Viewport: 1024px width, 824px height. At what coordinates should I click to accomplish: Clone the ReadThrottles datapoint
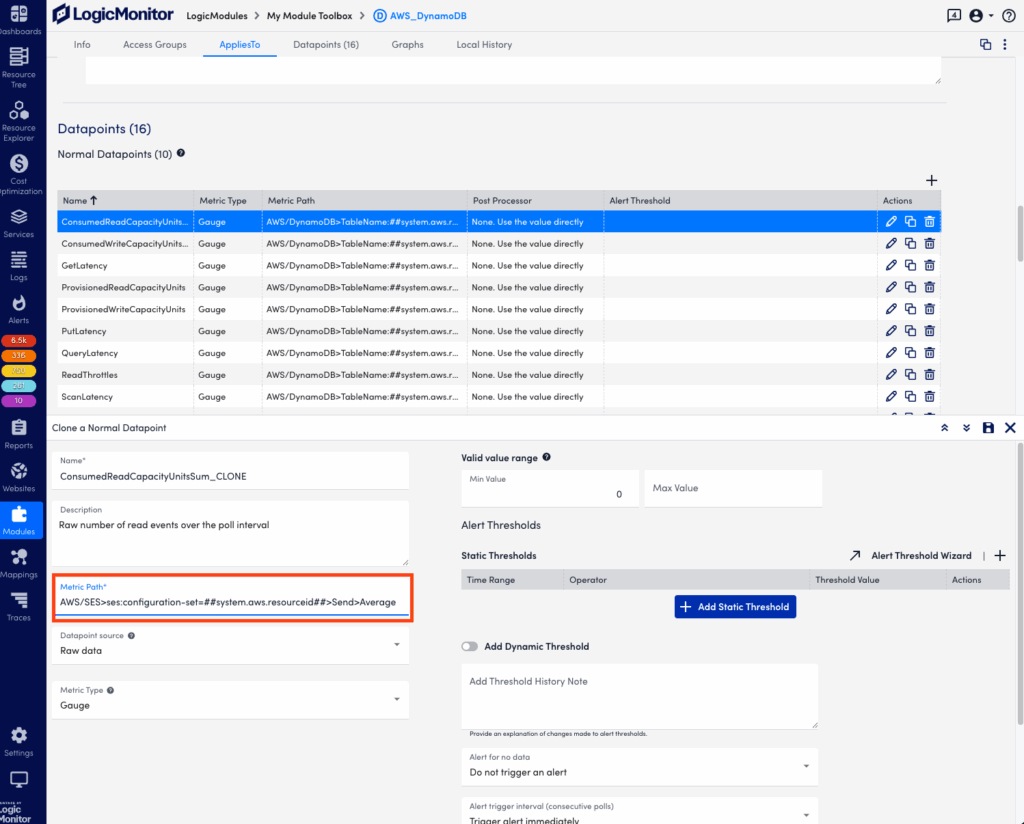(x=910, y=375)
